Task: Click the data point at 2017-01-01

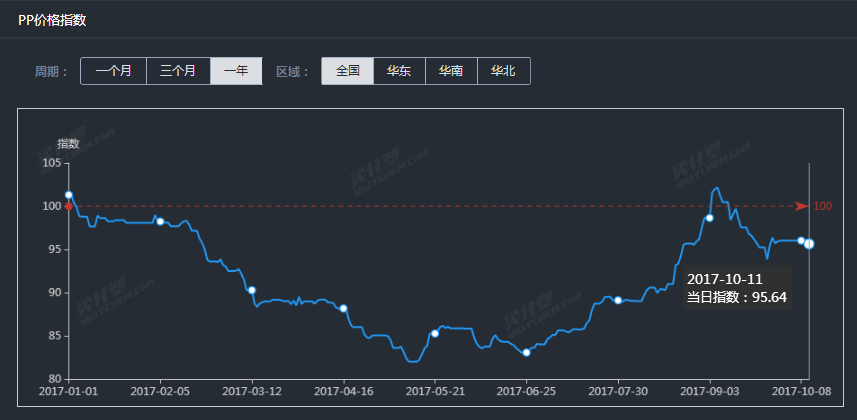Action: 69,195
